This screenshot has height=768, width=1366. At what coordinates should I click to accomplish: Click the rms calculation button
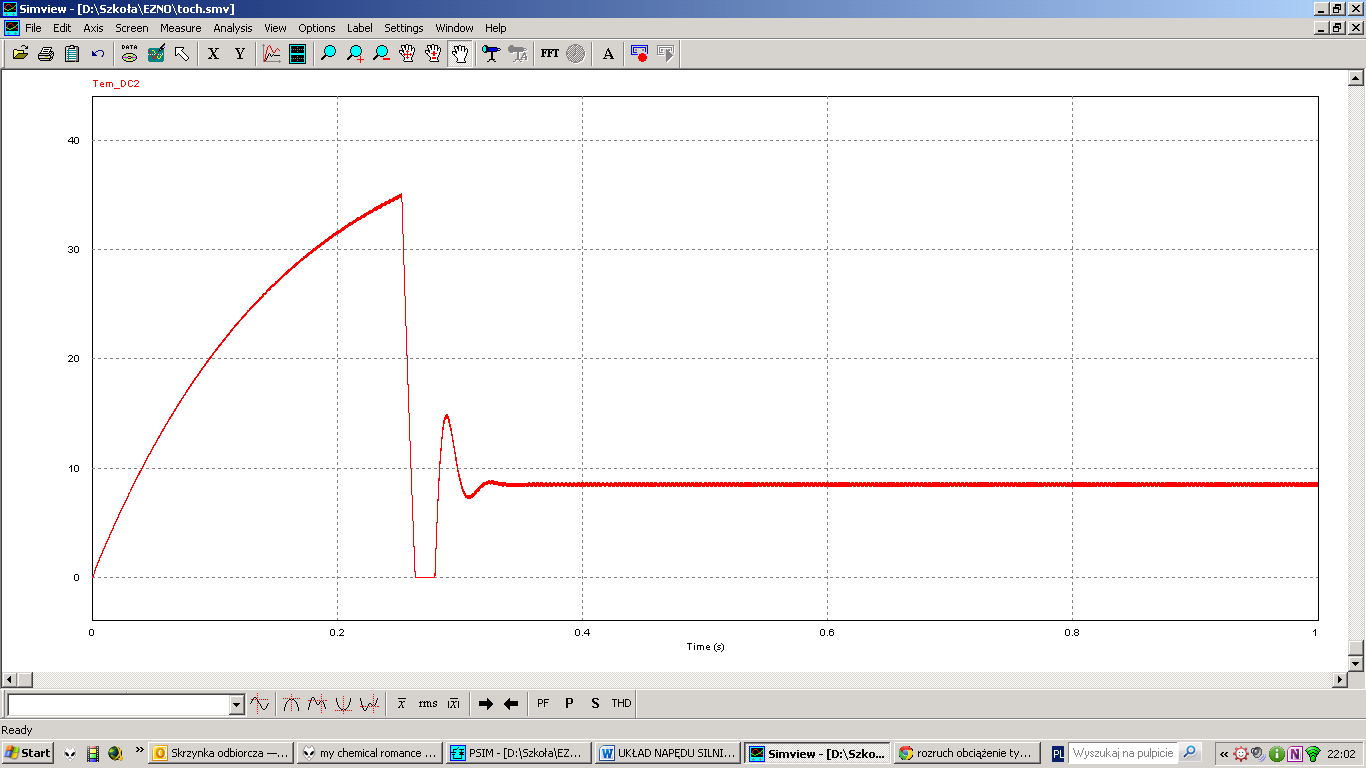point(428,703)
